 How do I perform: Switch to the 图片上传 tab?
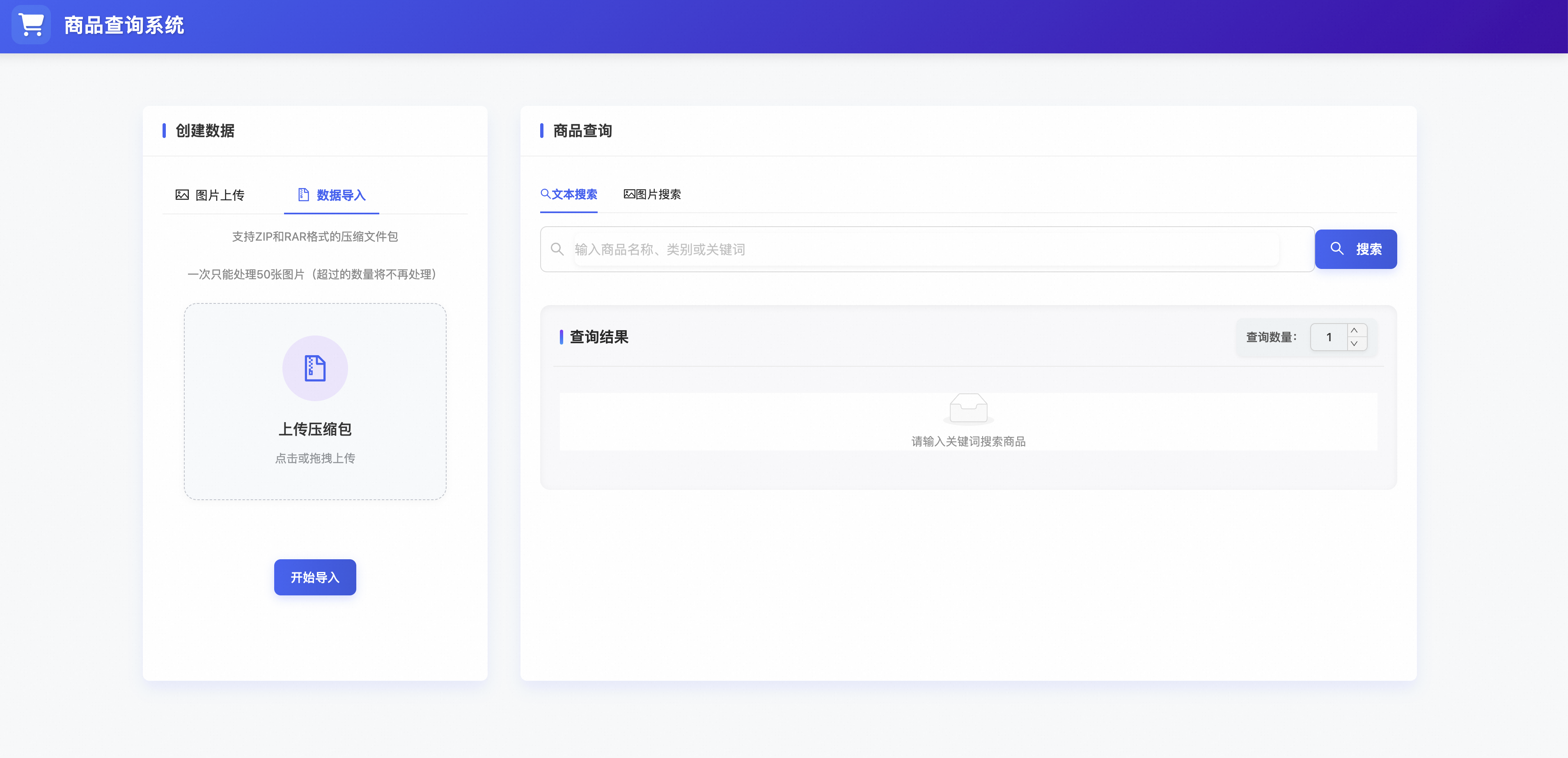pos(210,195)
